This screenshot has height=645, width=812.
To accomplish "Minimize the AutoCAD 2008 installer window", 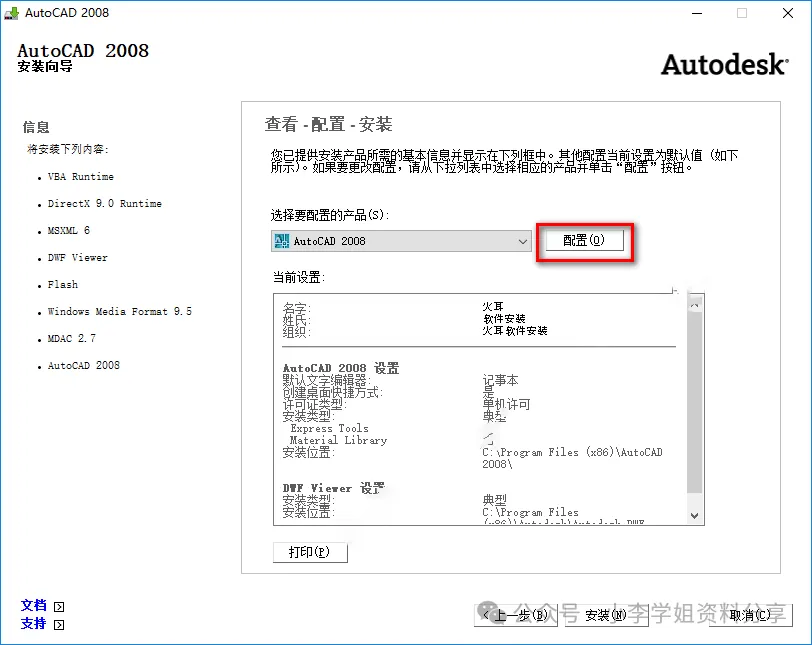I will click(x=697, y=13).
